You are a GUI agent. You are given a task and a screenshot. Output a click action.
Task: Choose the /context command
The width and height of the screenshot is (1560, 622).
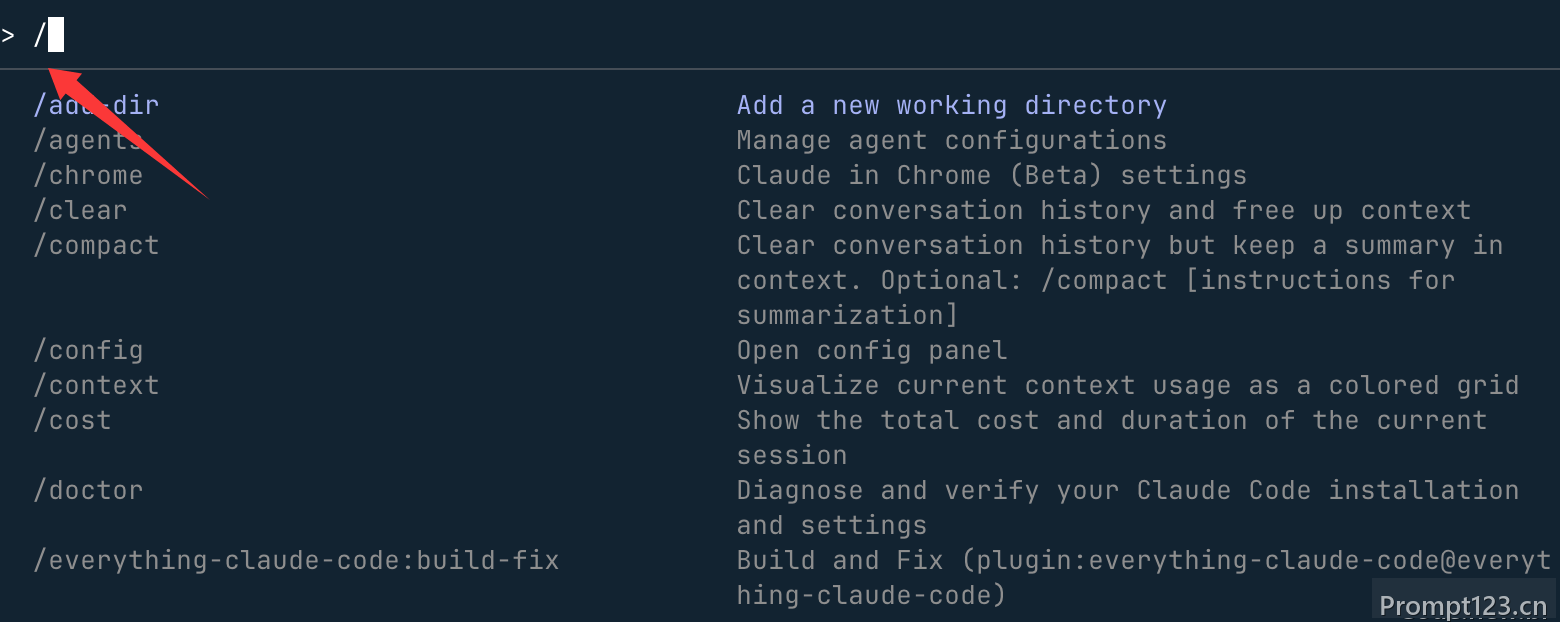click(x=96, y=385)
